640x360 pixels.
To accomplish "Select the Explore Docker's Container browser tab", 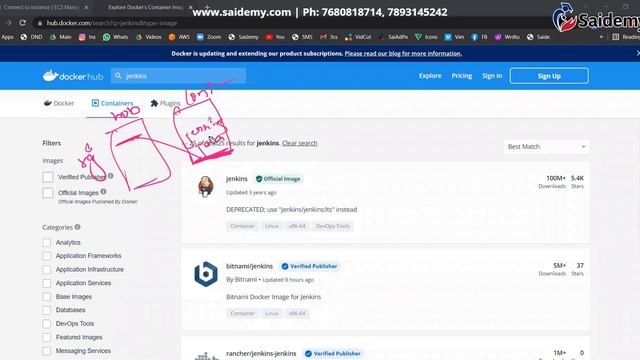I will [145, 7].
